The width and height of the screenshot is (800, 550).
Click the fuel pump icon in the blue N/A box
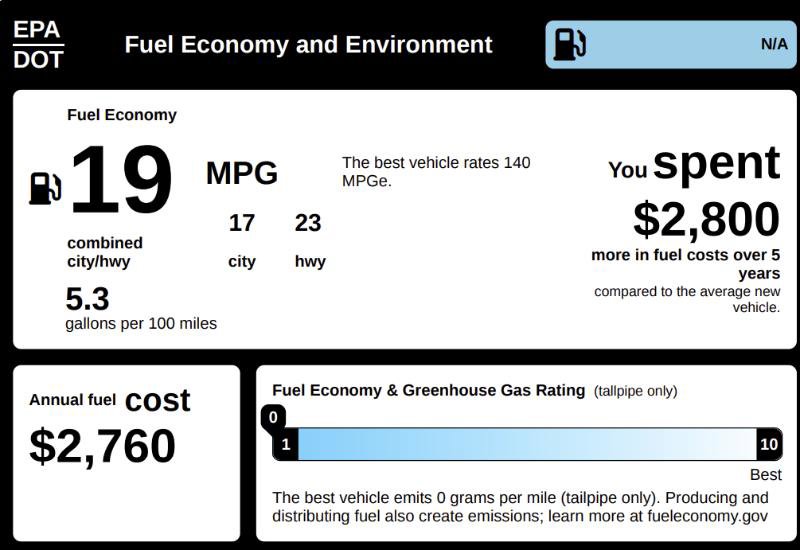click(x=570, y=44)
